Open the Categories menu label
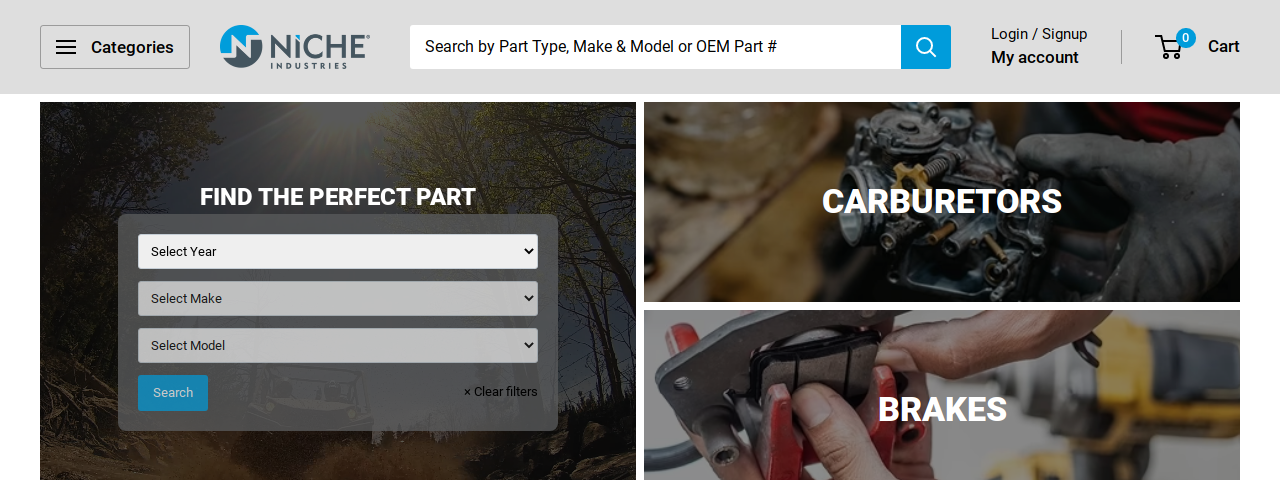 coord(132,47)
